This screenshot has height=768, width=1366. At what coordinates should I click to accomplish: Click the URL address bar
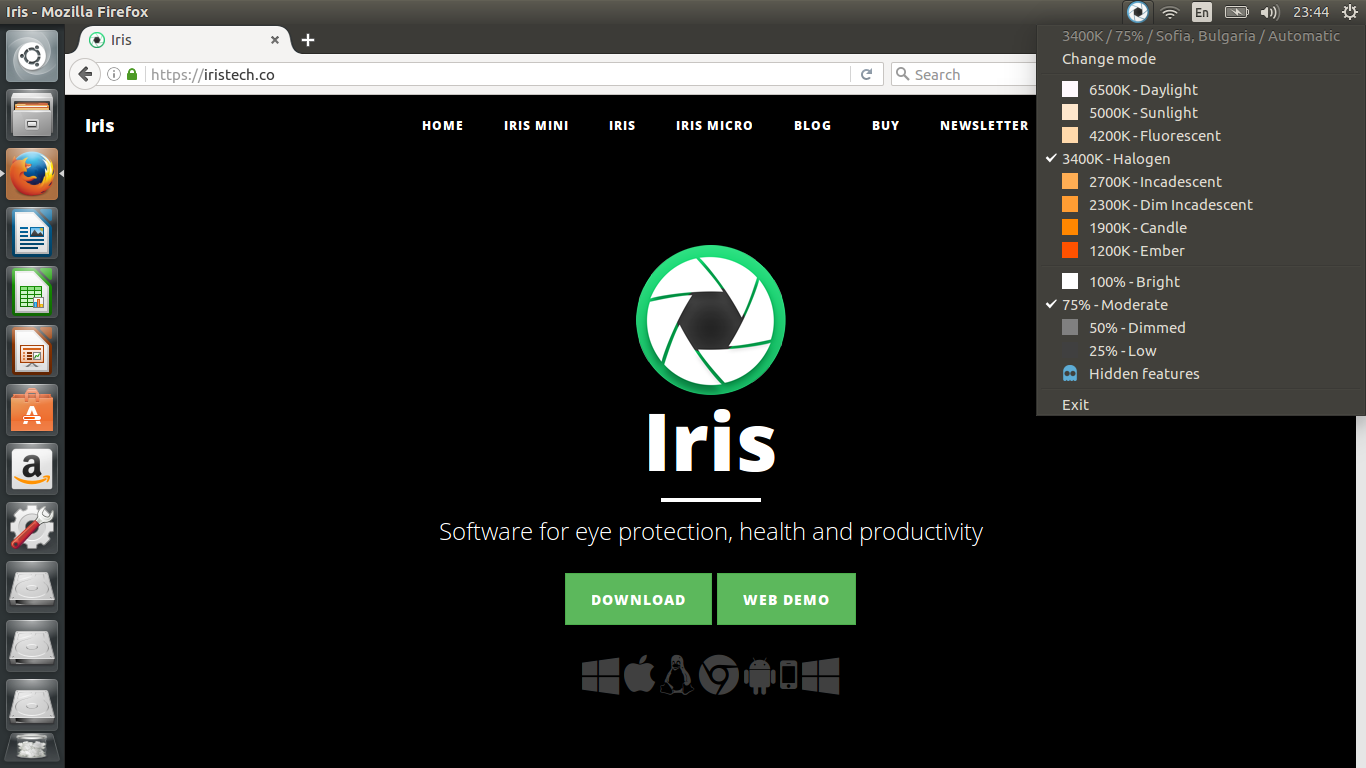[497, 74]
